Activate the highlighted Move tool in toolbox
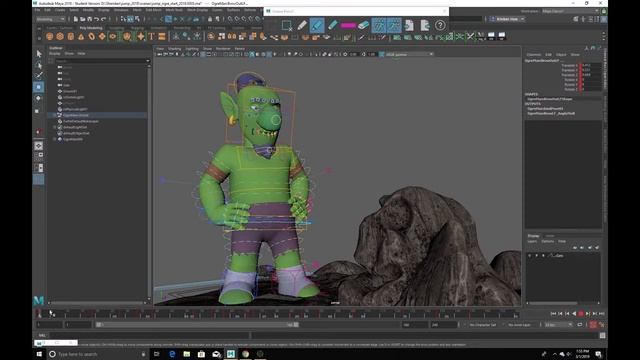640x360 pixels. point(39,87)
